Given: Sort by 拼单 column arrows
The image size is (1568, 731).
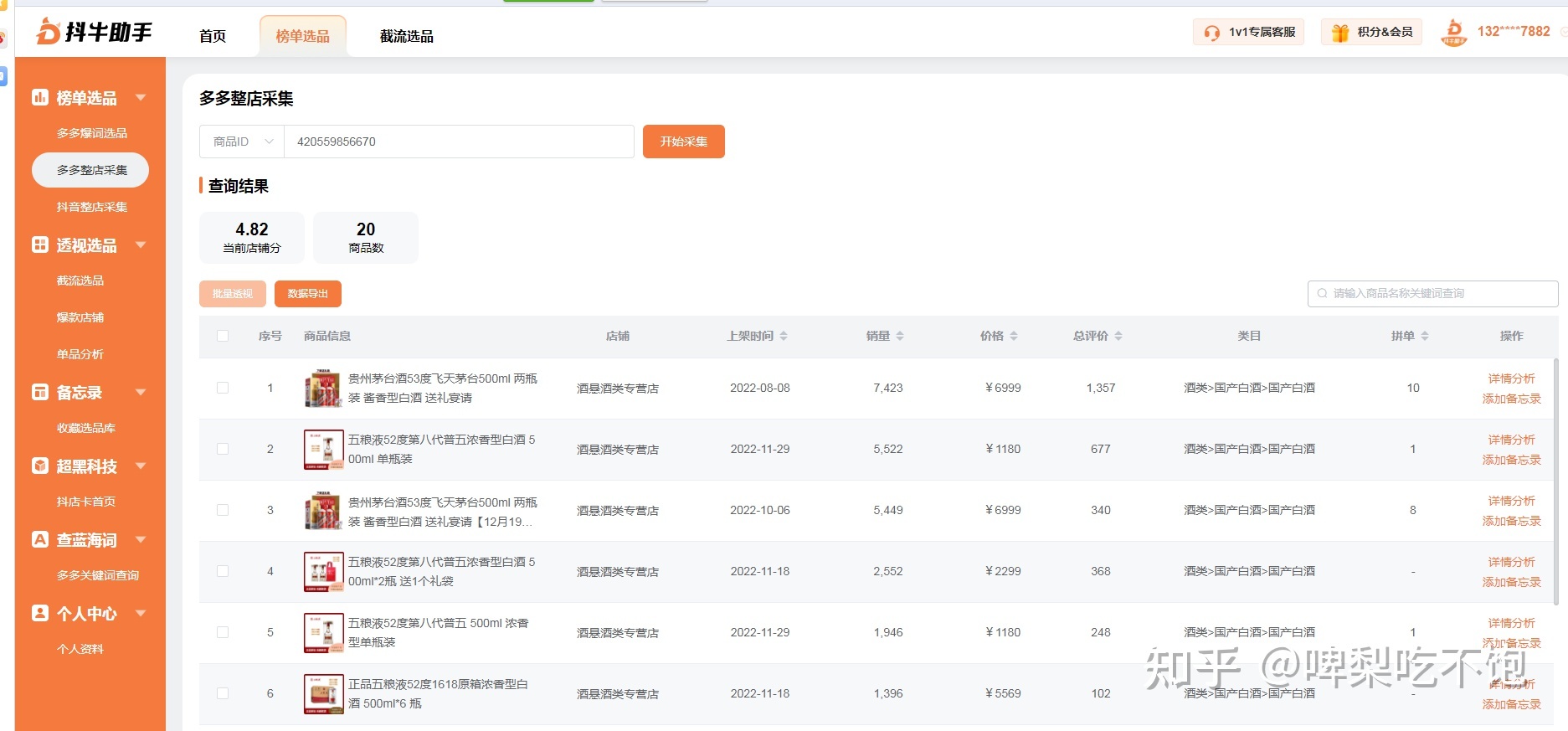Looking at the screenshot, I should click(x=1425, y=336).
